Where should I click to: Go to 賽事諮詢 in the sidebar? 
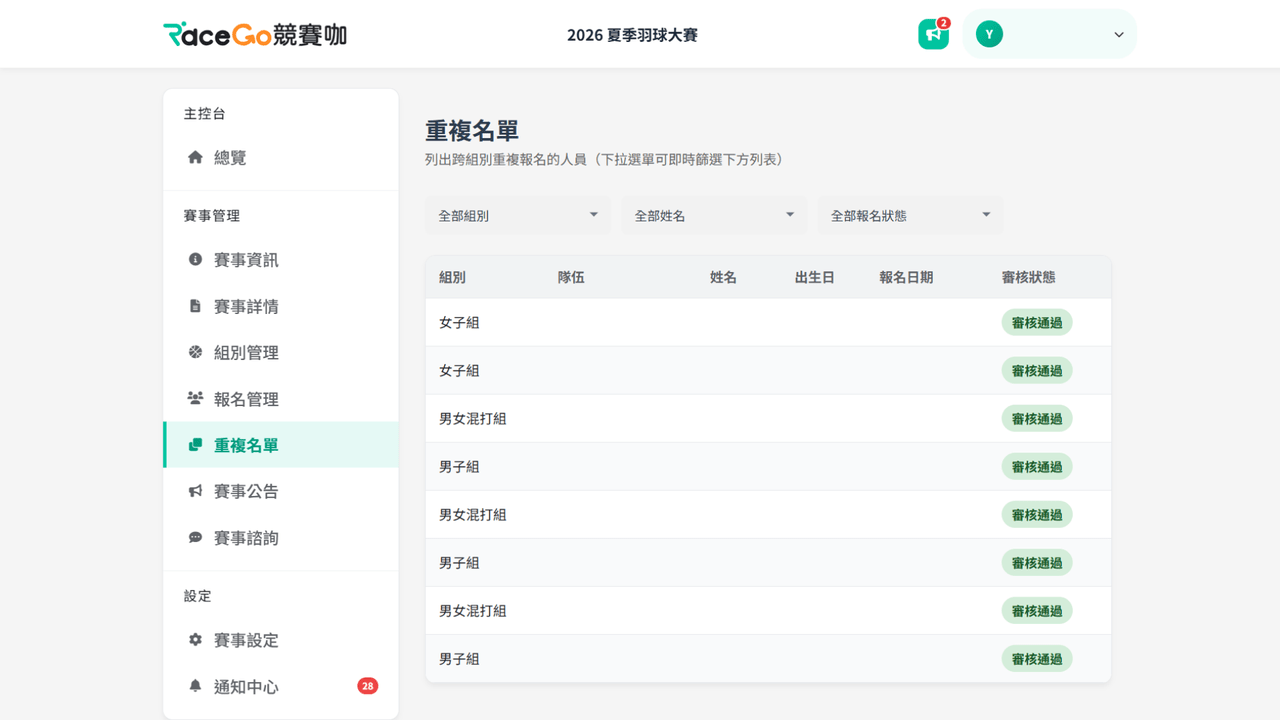point(281,538)
